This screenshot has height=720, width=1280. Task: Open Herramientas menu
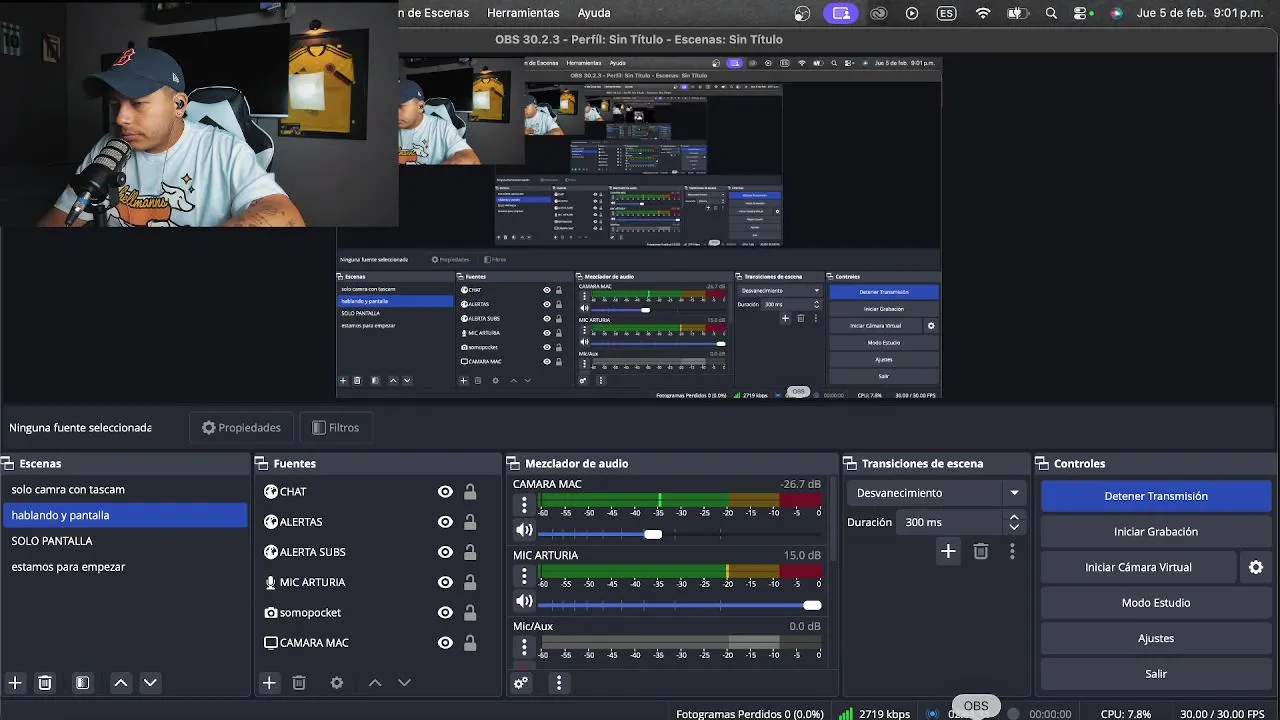[523, 13]
